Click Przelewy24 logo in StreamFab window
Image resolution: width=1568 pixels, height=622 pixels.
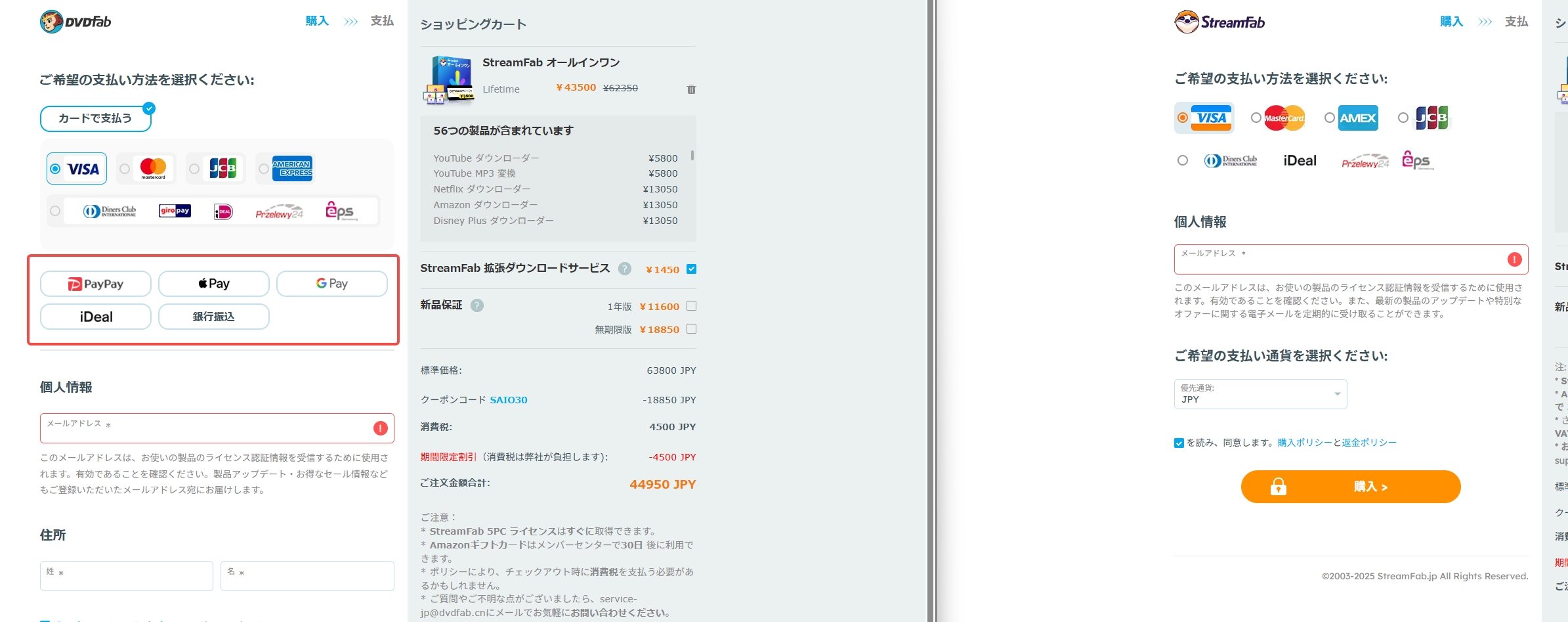point(1365,162)
